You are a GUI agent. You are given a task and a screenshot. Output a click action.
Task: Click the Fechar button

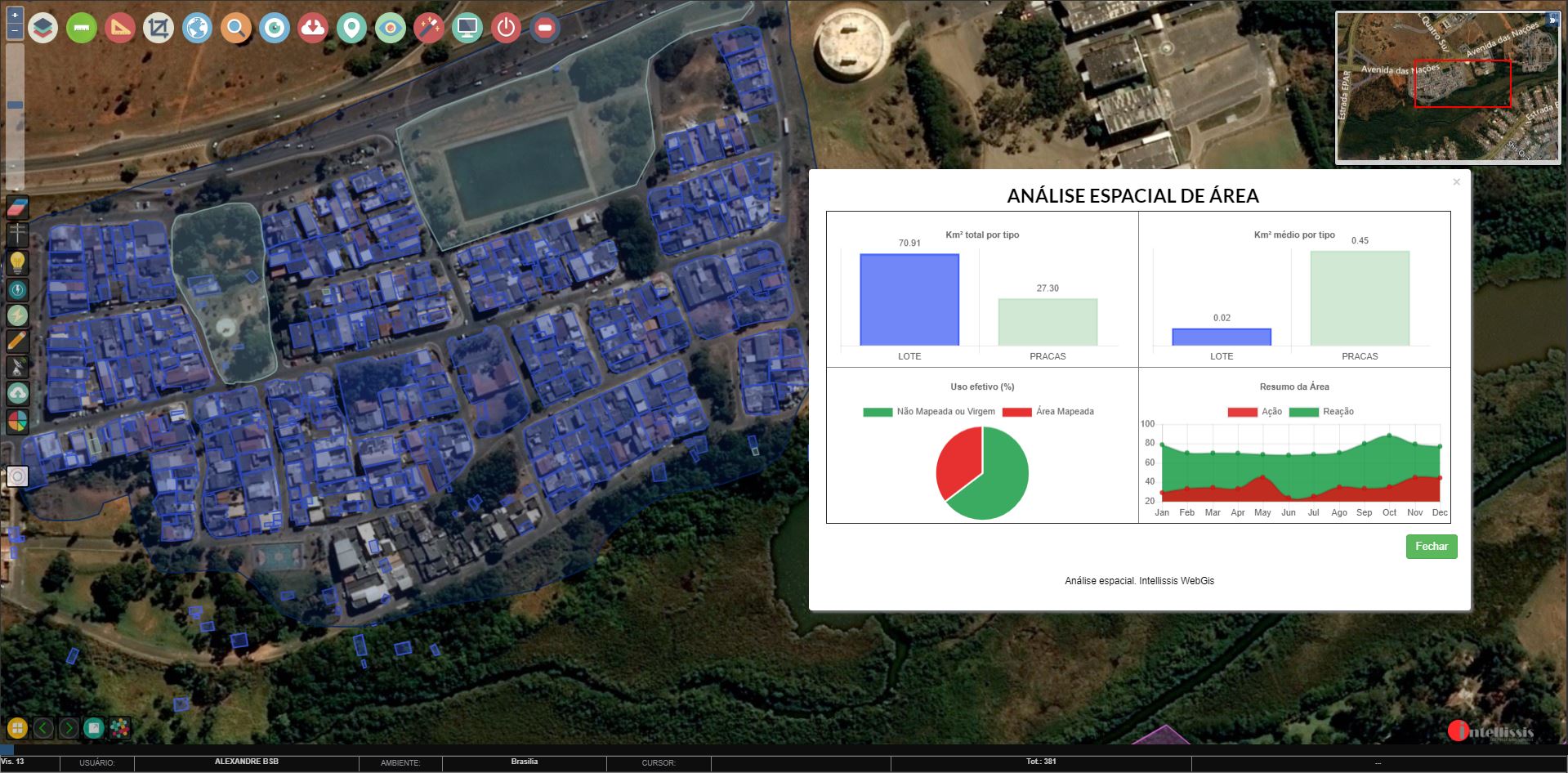1431,547
